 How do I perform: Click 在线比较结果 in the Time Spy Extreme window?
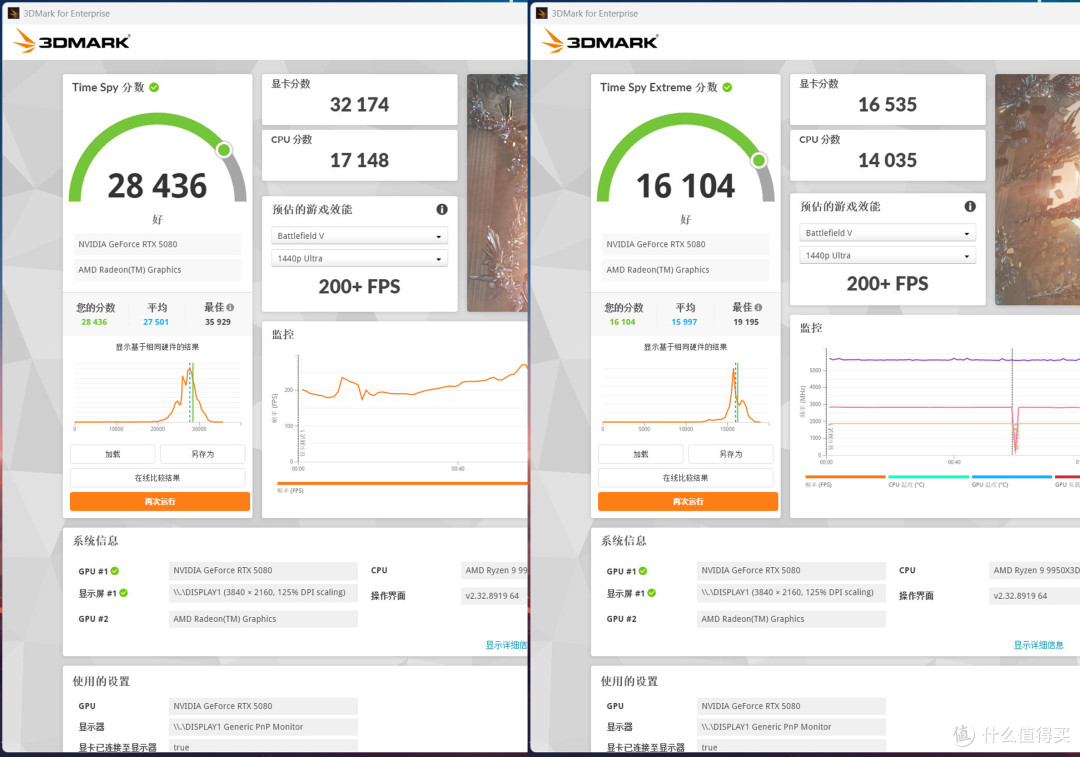point(686,477)
